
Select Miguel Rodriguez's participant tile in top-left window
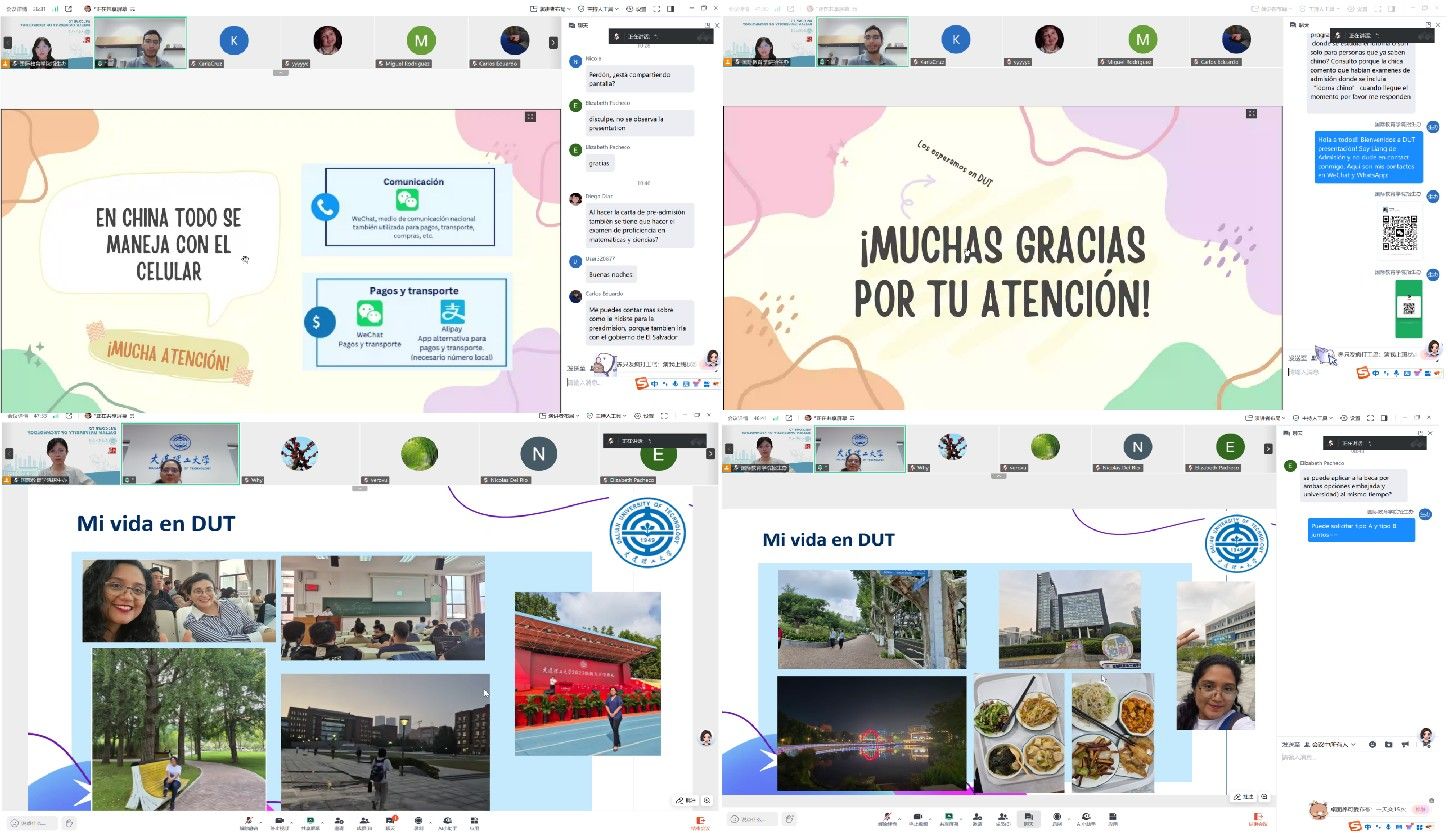pyautogui.click(x=421, y=43)
